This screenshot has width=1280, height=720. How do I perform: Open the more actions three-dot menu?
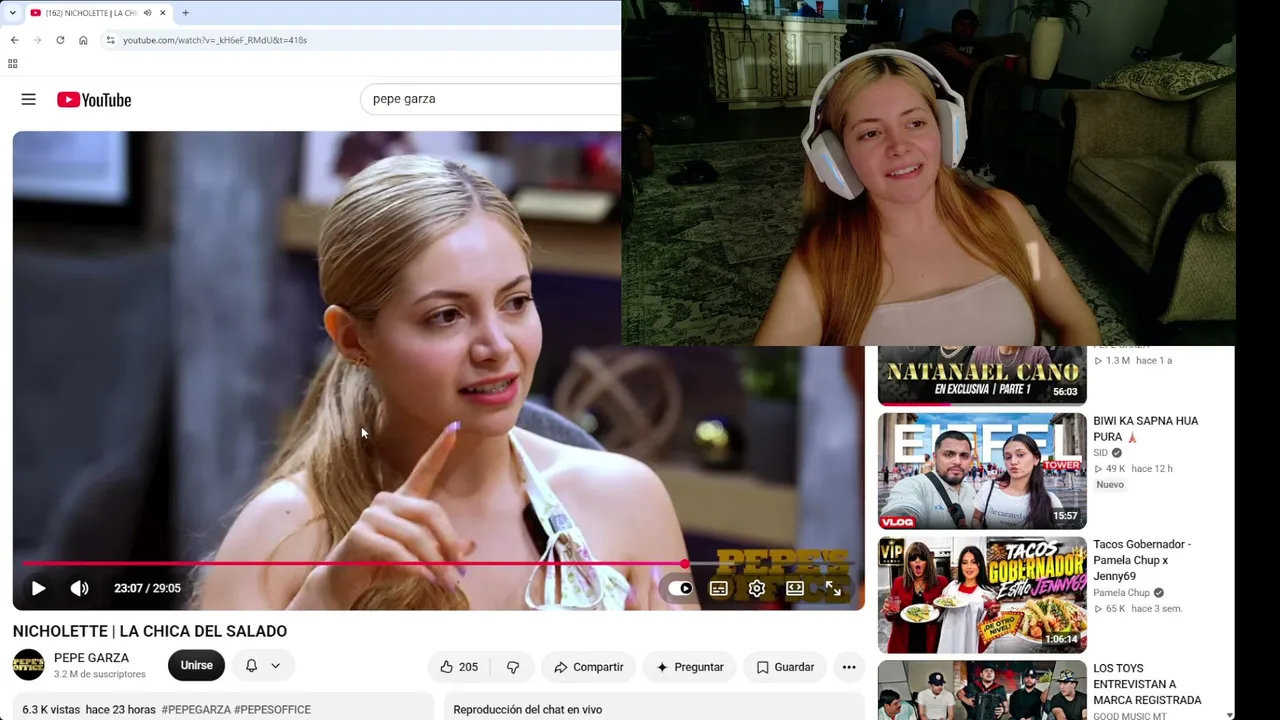pos(849,667)
